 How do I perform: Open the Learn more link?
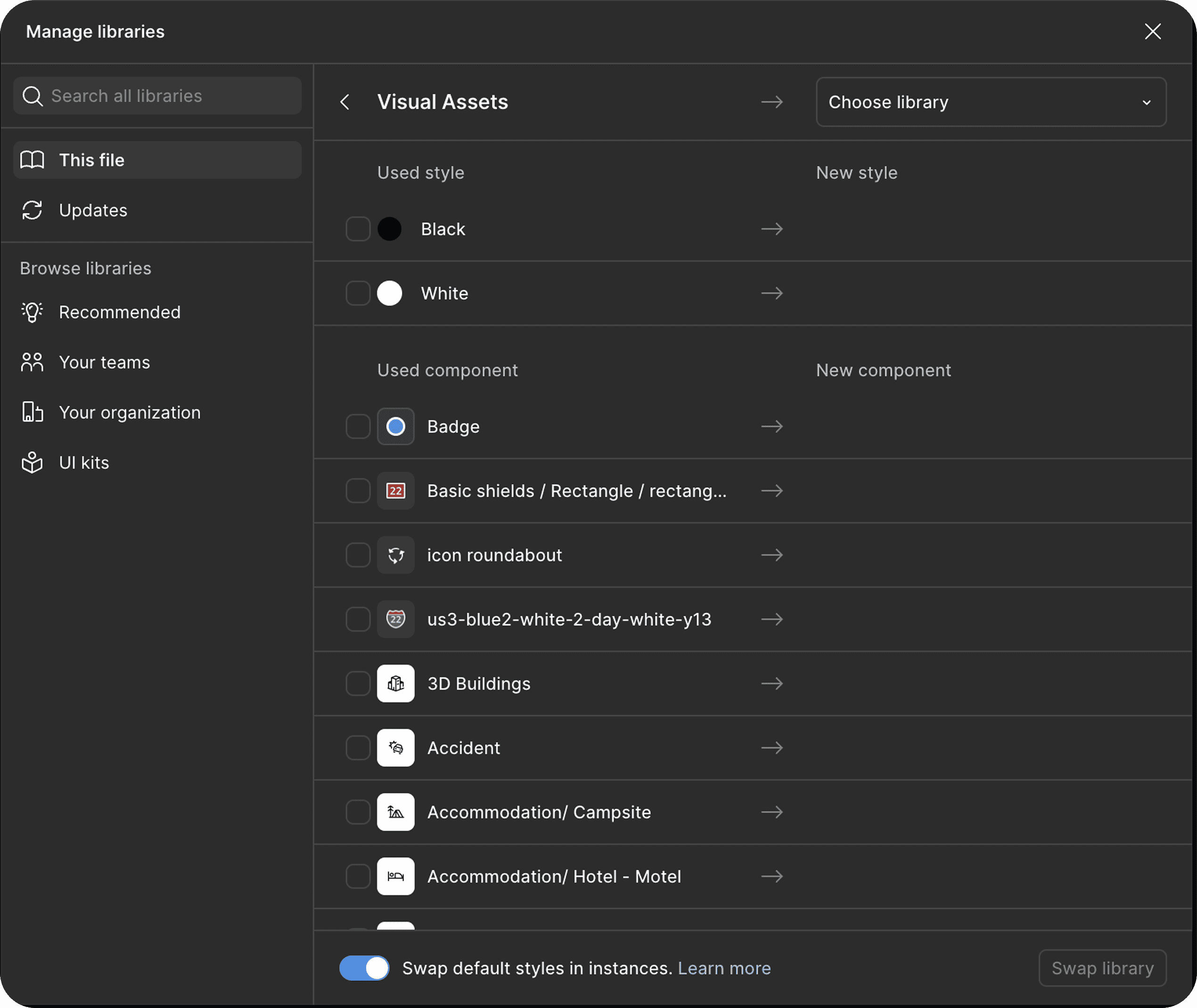[x=724, y=968]
